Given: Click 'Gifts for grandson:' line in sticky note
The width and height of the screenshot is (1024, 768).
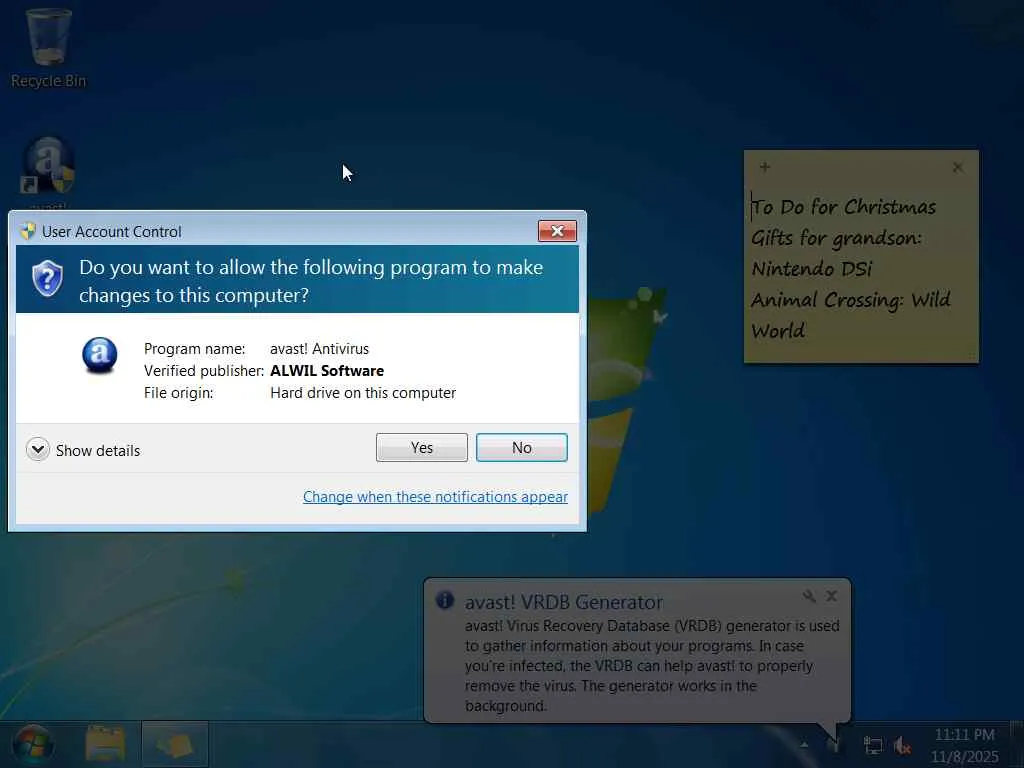Looking at the screenshot, I should [x=836, y=238].
